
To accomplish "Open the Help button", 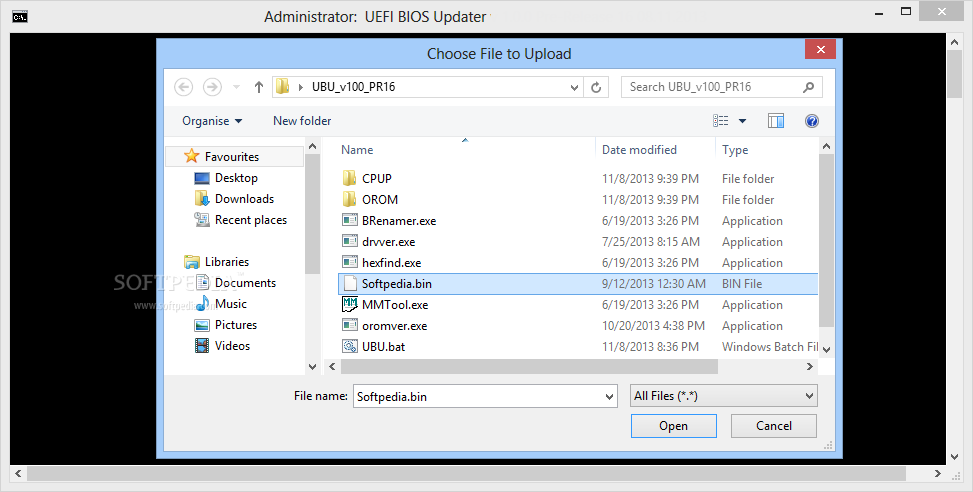I will click(x=812, y=121).
